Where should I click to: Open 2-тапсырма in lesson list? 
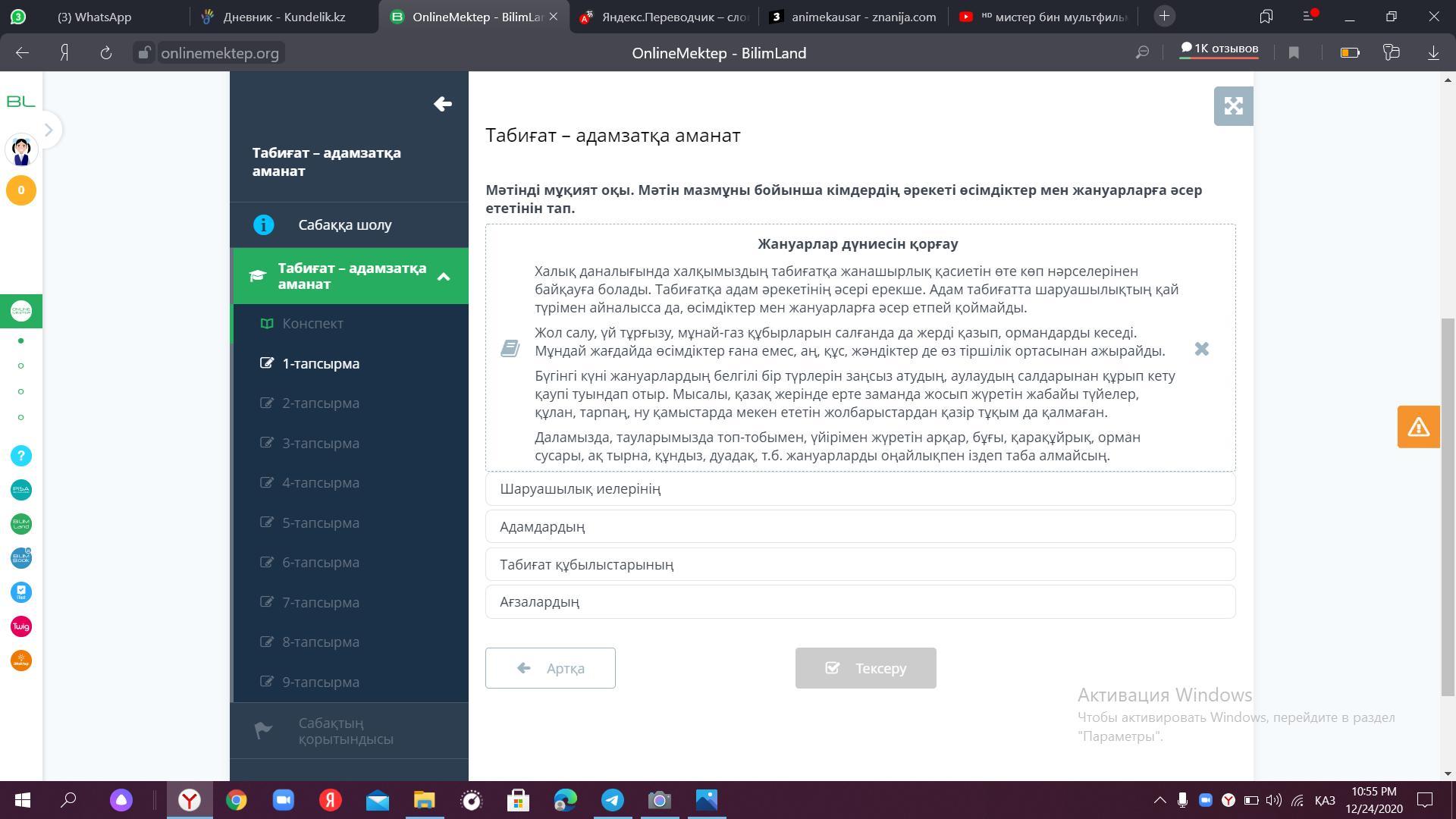coord(321,403)
